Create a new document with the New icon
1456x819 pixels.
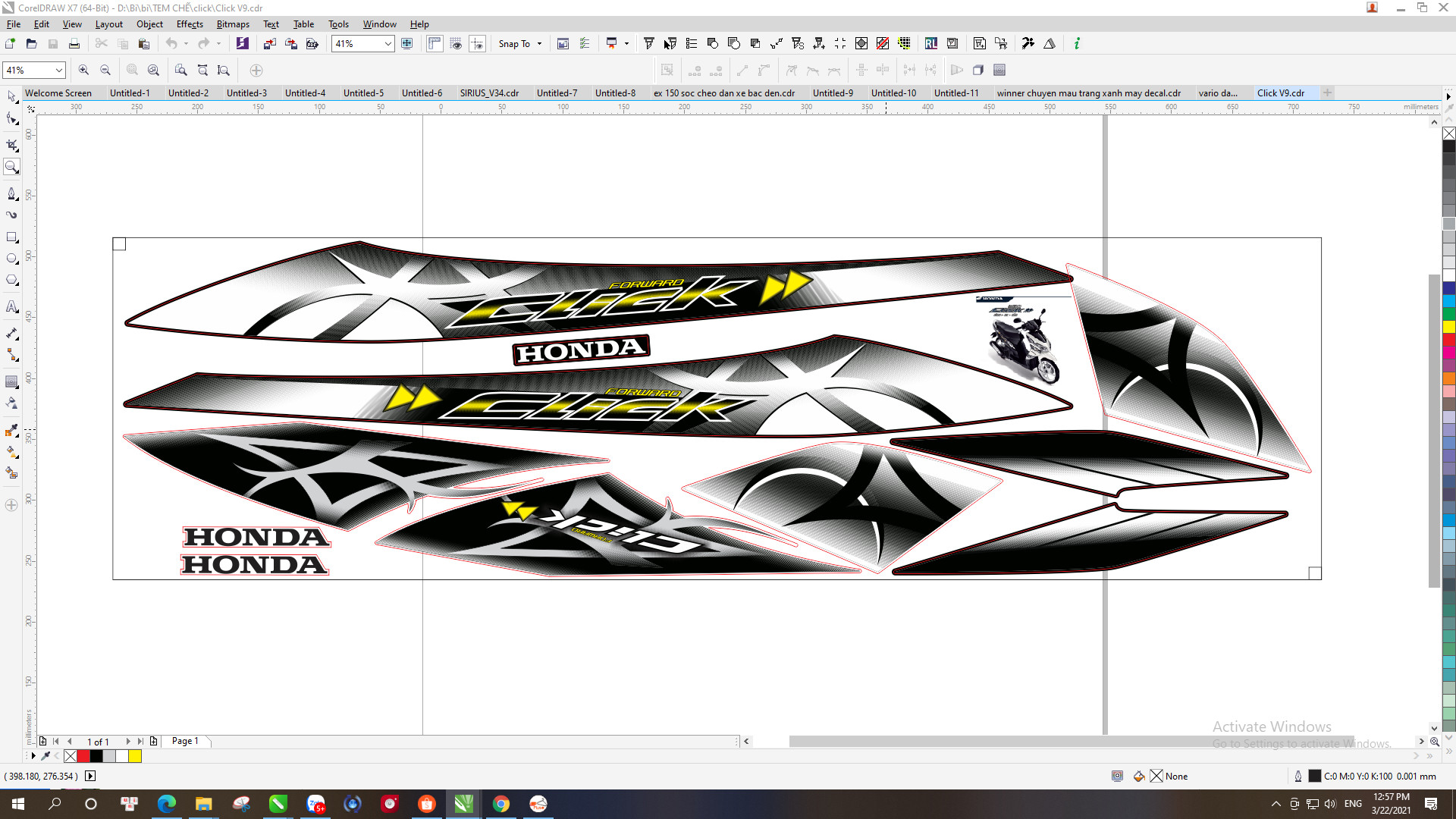11,44
